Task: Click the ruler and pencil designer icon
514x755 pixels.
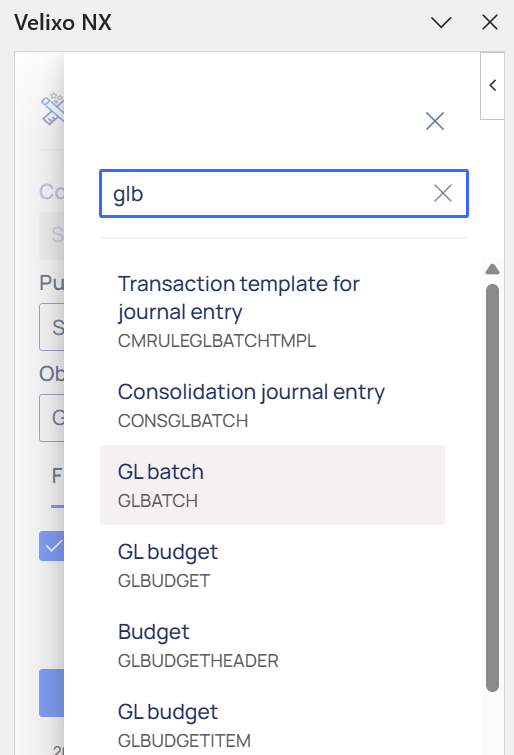Action: coord(53,109)
